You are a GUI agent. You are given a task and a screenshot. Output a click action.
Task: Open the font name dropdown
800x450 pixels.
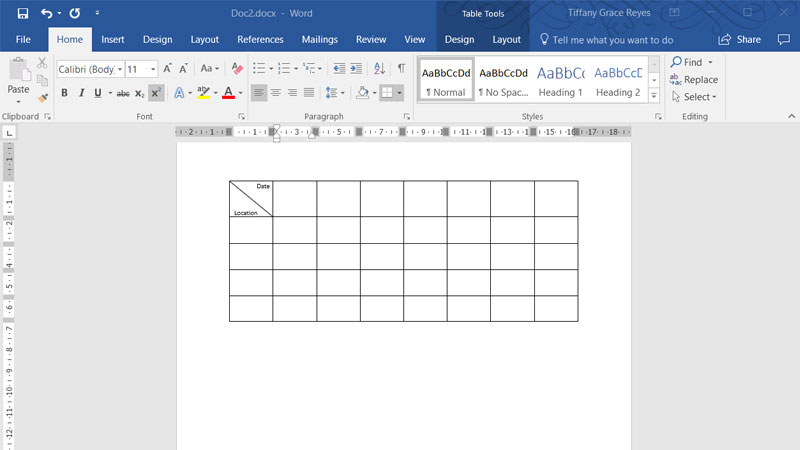pyautogui.click(x=120, y=70)
